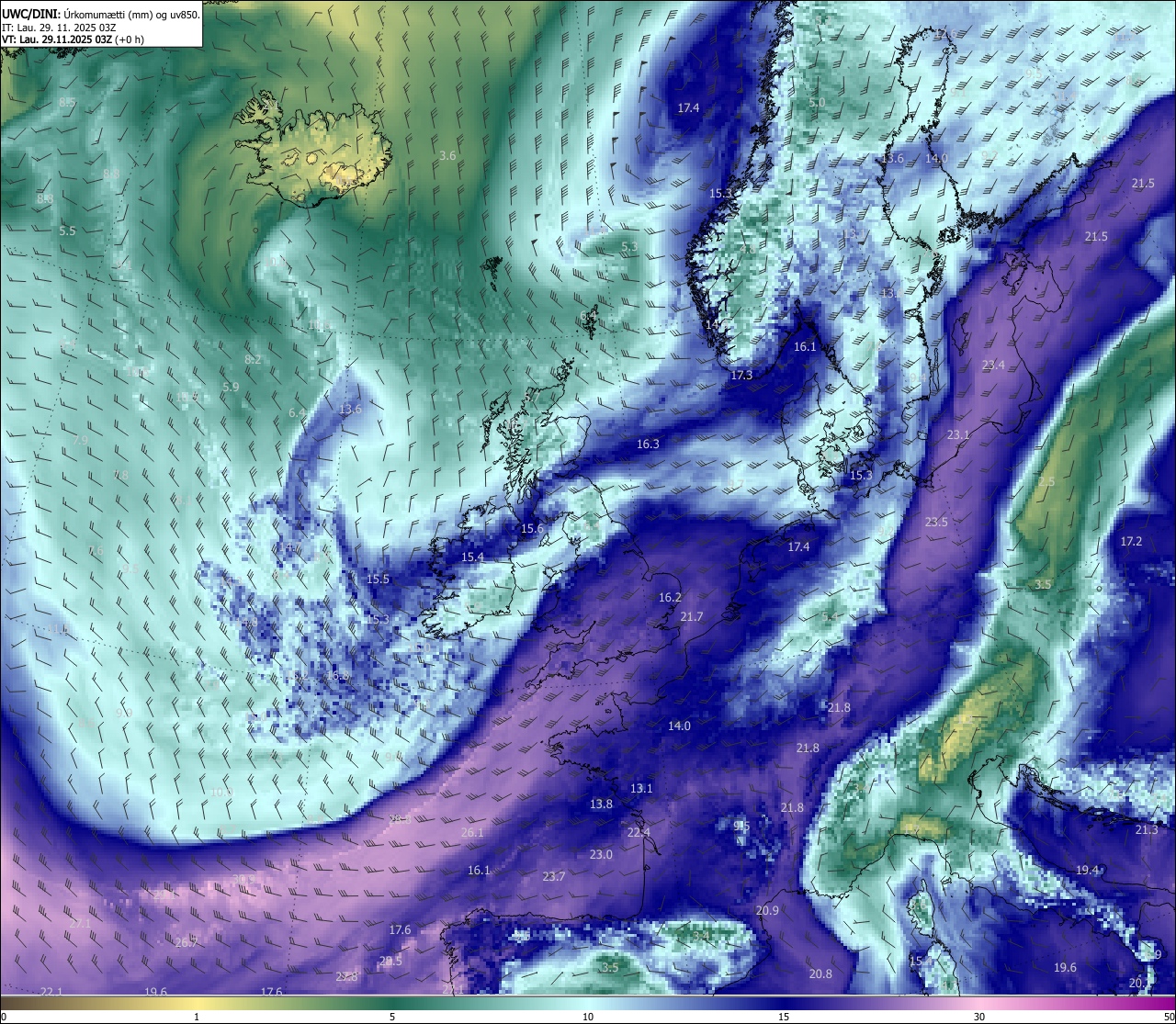
Task: Click the '20.8' value over the western Mediterranean
Action: [820, 973]
